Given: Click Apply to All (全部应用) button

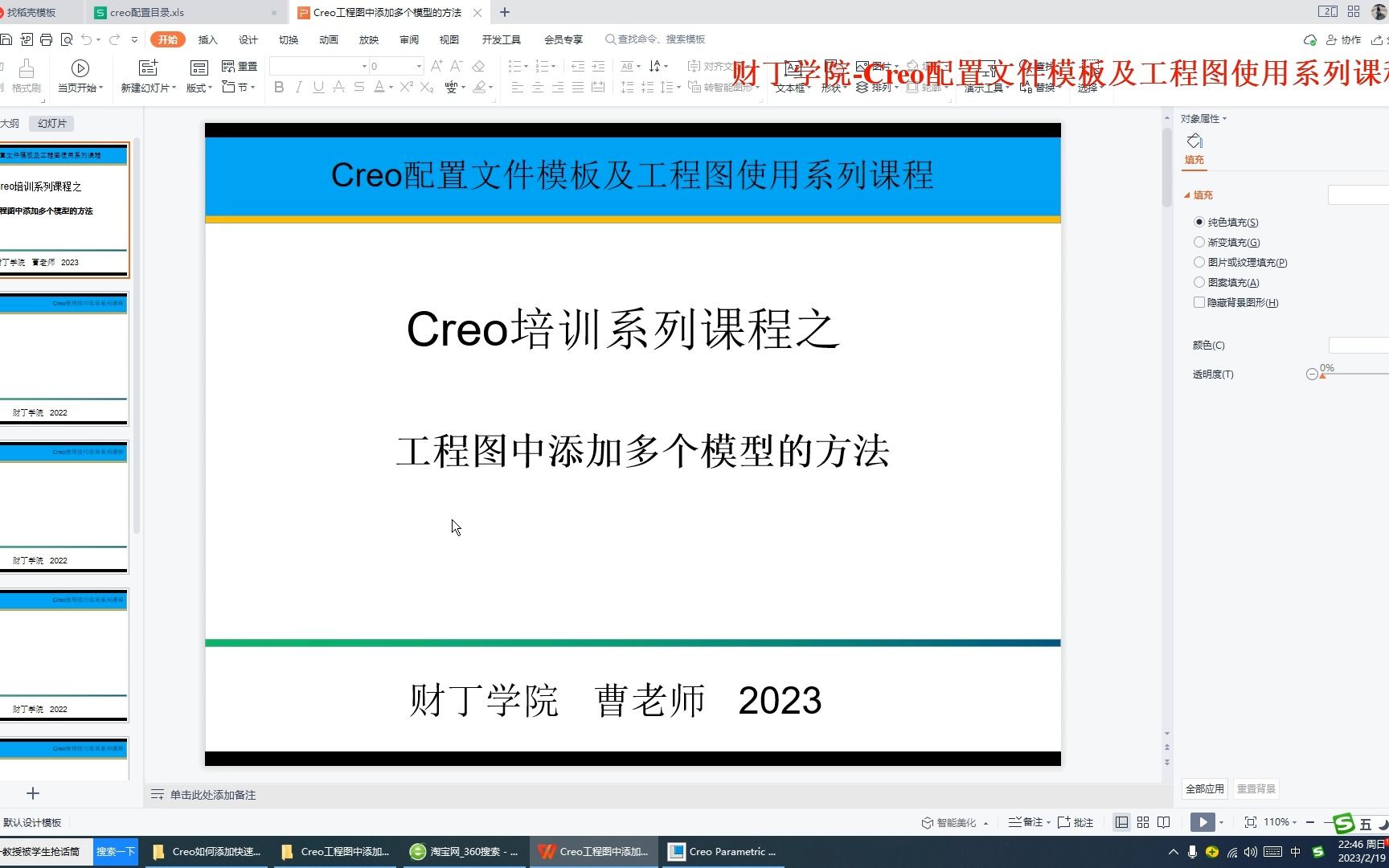Looking at the screenshot, I should point(1205,788).
